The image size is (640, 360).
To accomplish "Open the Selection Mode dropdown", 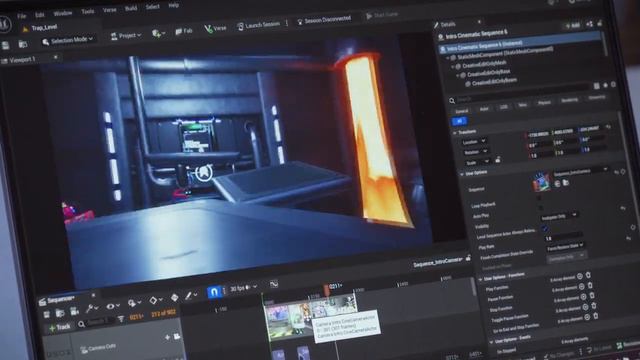I will [68, 40].
